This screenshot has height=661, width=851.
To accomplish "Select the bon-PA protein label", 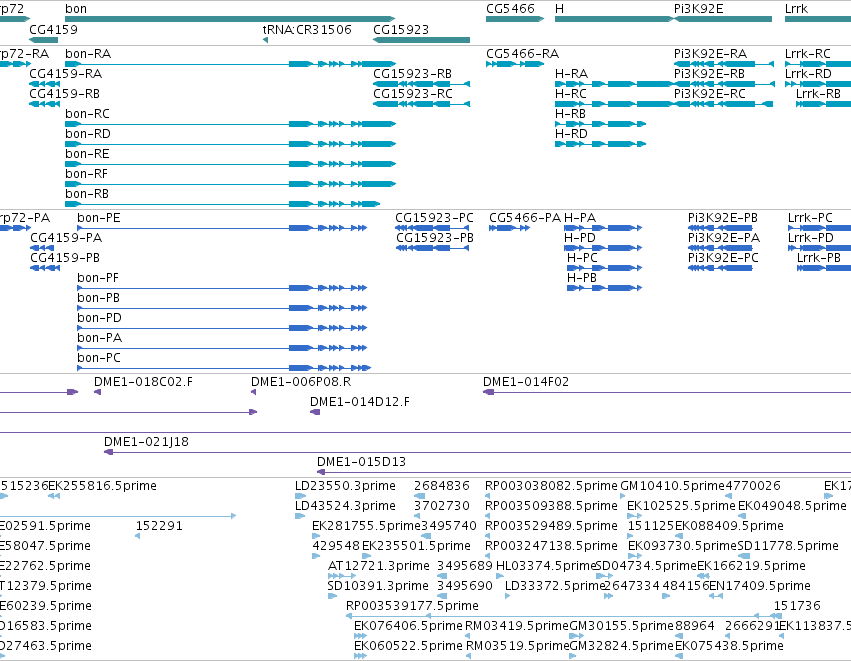I will (99, 339).
